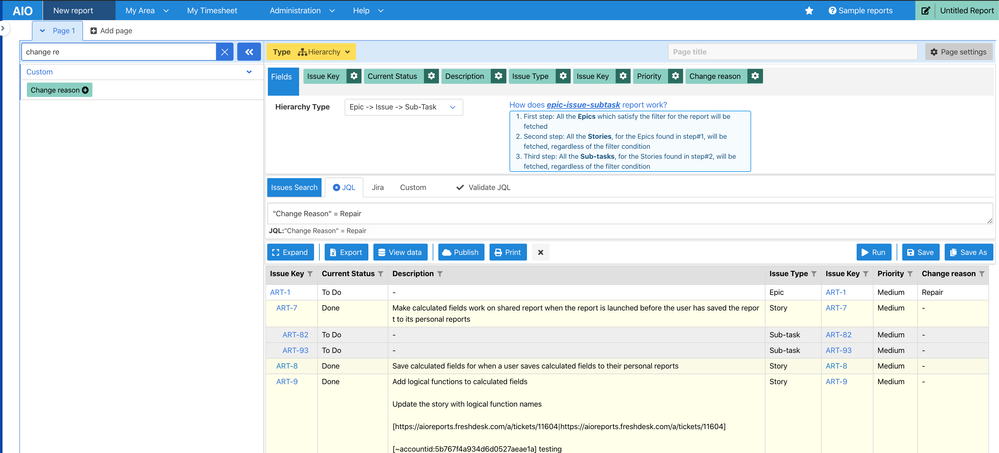Open the report Type Hierarchy dropdown
The height and width of the screenshot is (453, 999).
[324, 52]
